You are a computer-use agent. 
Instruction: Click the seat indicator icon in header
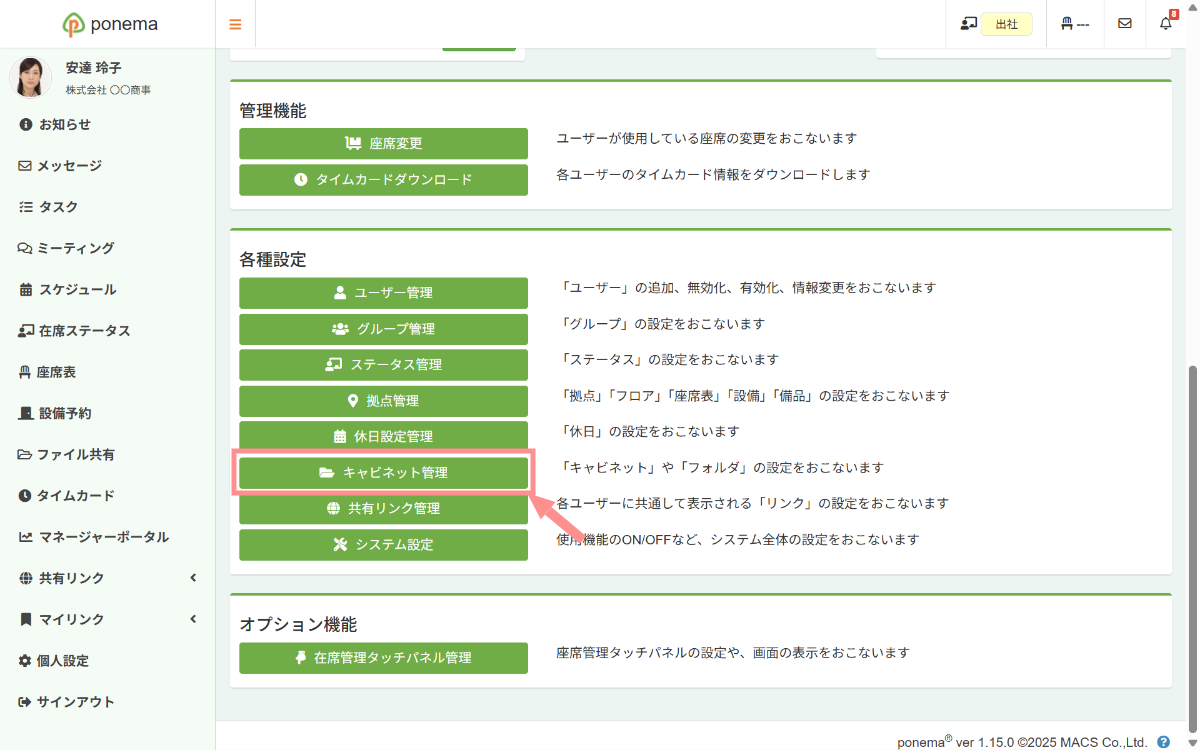[1067, 24]
